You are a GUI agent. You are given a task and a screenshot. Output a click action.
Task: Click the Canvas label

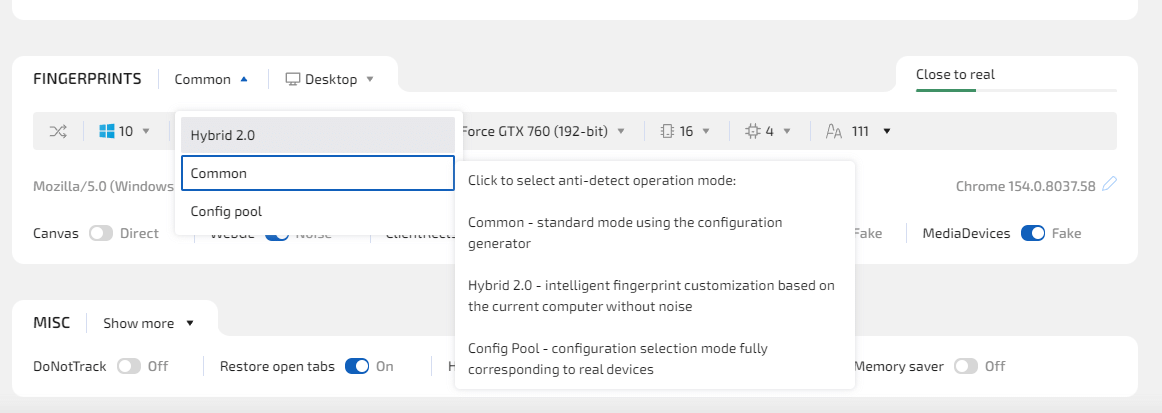tap(56, 234)
